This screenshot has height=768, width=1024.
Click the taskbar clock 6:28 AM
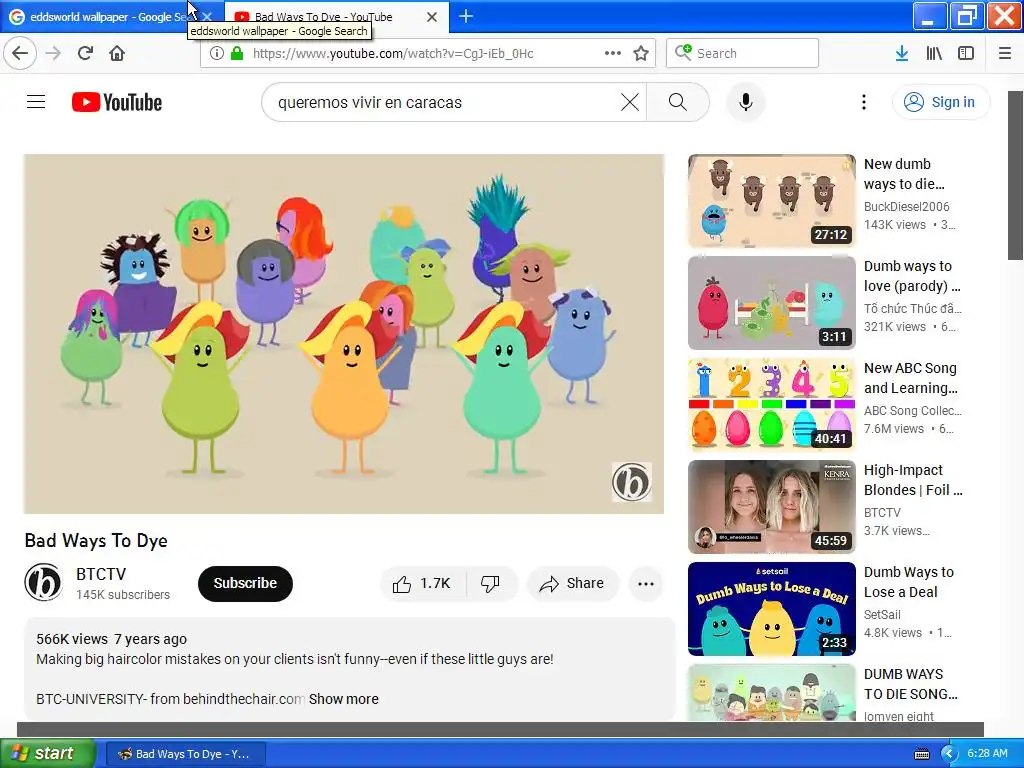(987, 753)
